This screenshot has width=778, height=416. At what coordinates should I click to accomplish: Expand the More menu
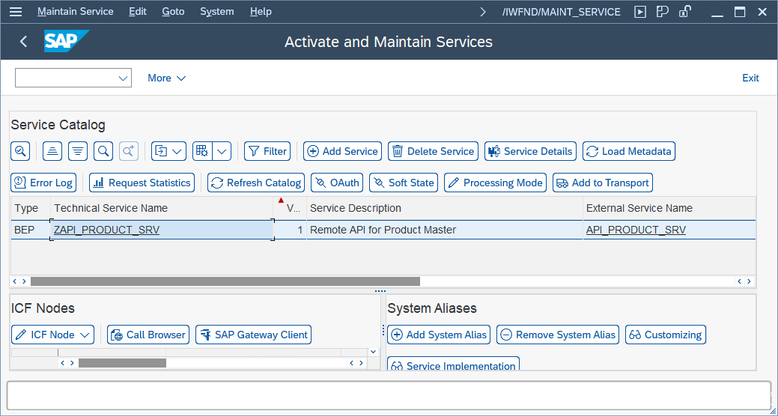pyautogui.click(x=166, y=78)
